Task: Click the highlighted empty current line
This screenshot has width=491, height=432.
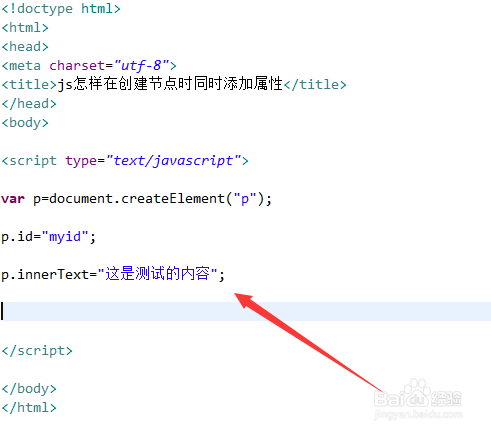Action: (x=245, y=311)
